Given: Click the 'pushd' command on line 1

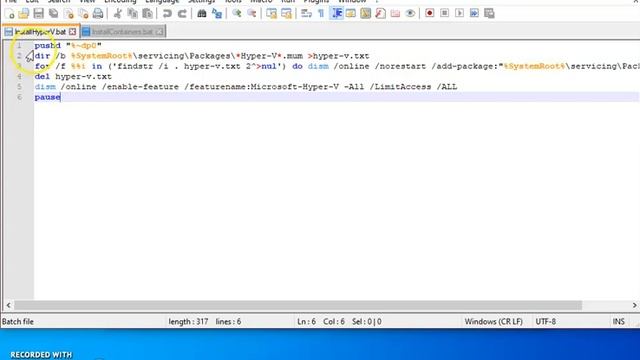Looking at the screenshot, I should coord(47,45).
